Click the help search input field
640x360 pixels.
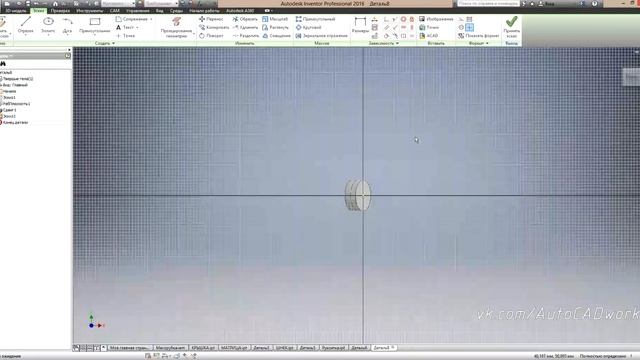pos(488,4)
